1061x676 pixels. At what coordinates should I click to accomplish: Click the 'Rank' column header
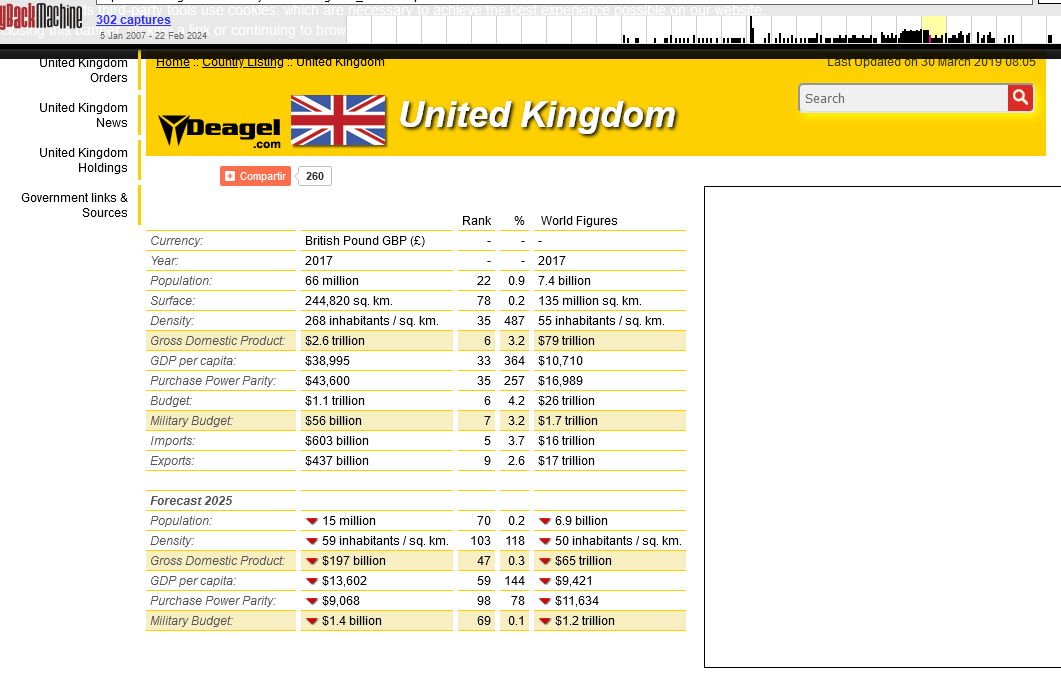476,221
